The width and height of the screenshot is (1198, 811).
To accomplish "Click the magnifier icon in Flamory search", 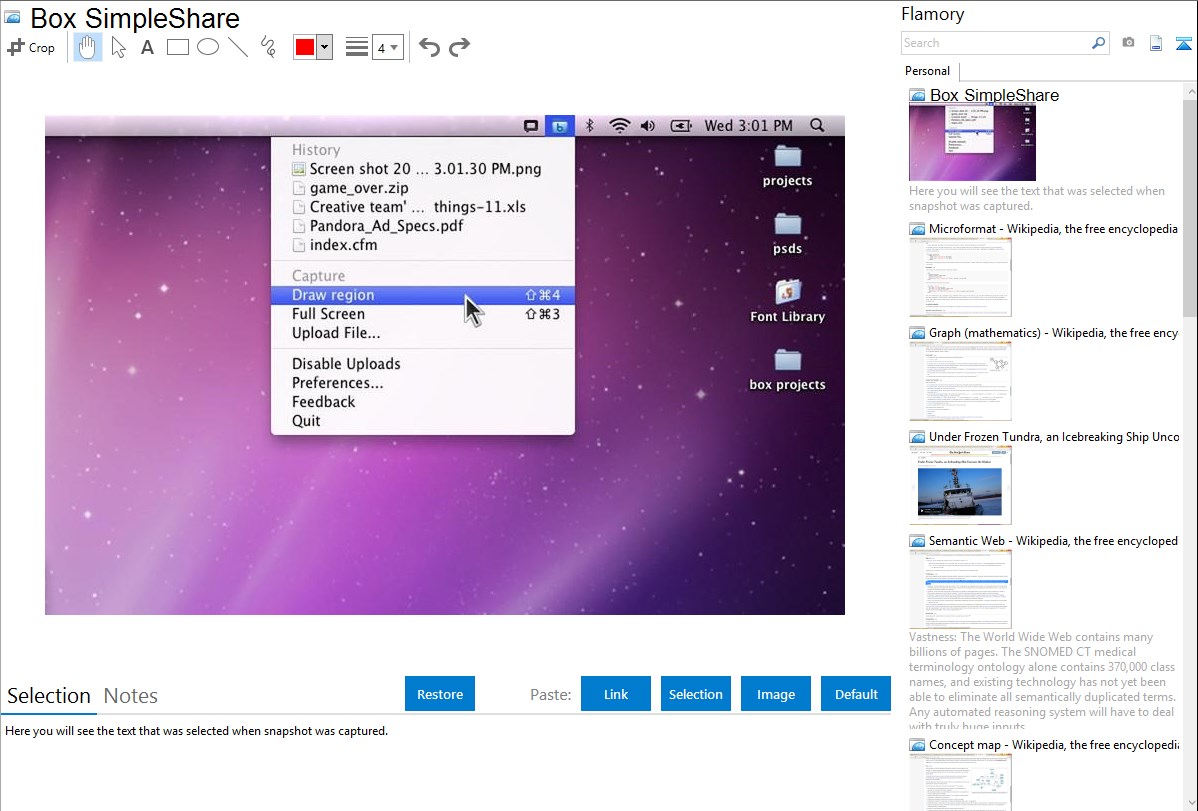I will (1098, 43).
